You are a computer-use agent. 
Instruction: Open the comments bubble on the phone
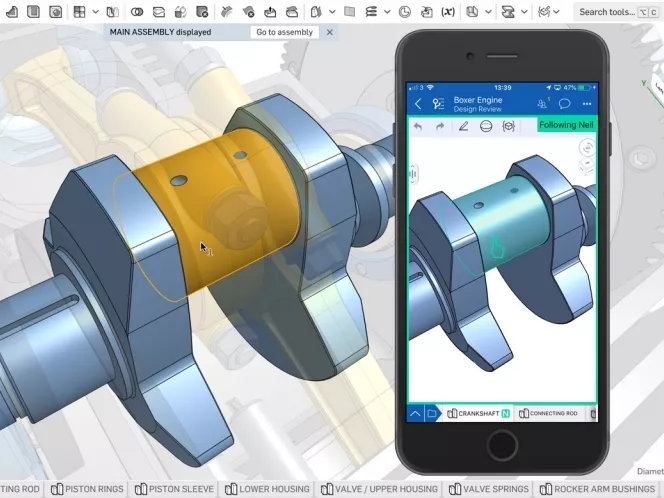click(x=564, y=104)
